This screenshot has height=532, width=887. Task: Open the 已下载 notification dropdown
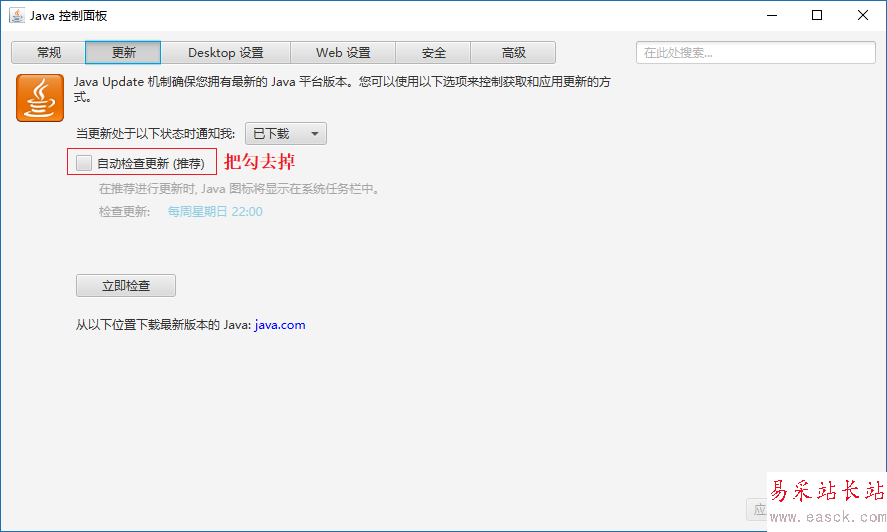(x=286, y=134)
